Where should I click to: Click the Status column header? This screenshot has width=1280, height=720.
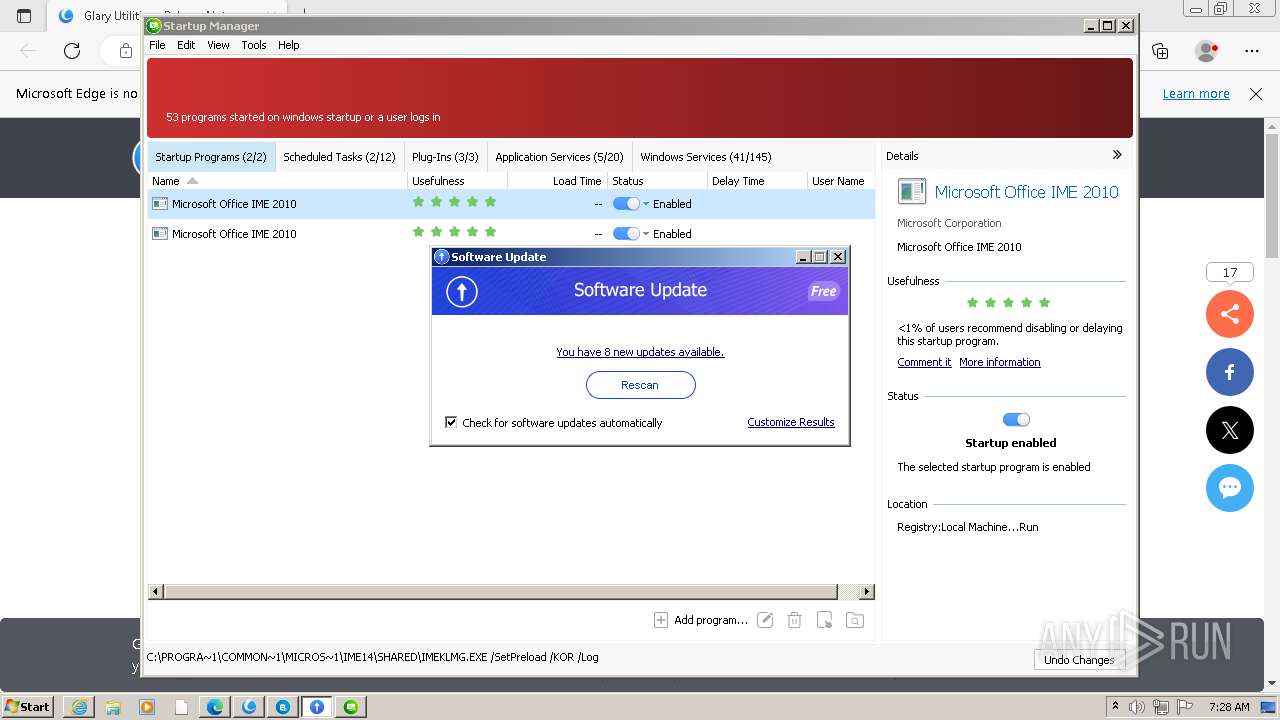coord(657,181)
